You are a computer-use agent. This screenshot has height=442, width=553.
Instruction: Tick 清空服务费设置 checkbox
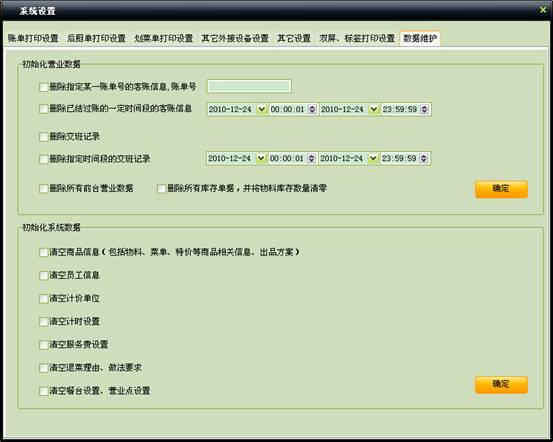(44, 345)
